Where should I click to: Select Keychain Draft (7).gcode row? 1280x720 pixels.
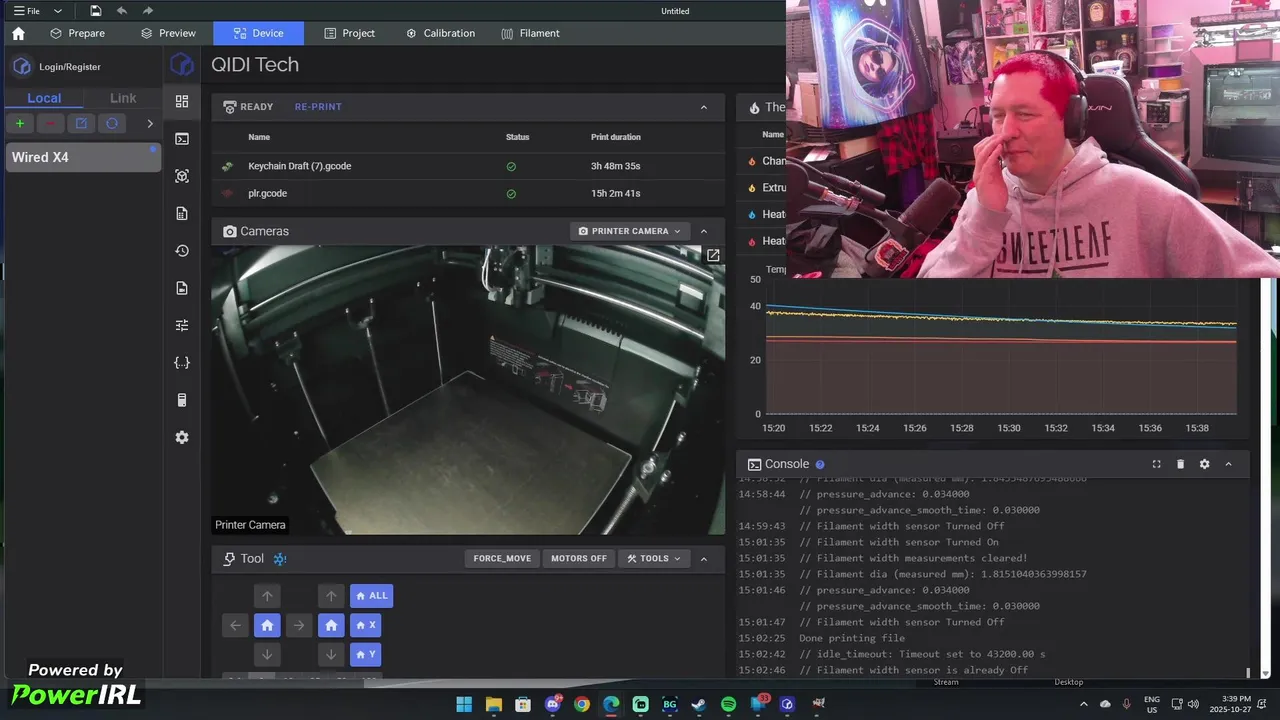click(x=468, y=166)
